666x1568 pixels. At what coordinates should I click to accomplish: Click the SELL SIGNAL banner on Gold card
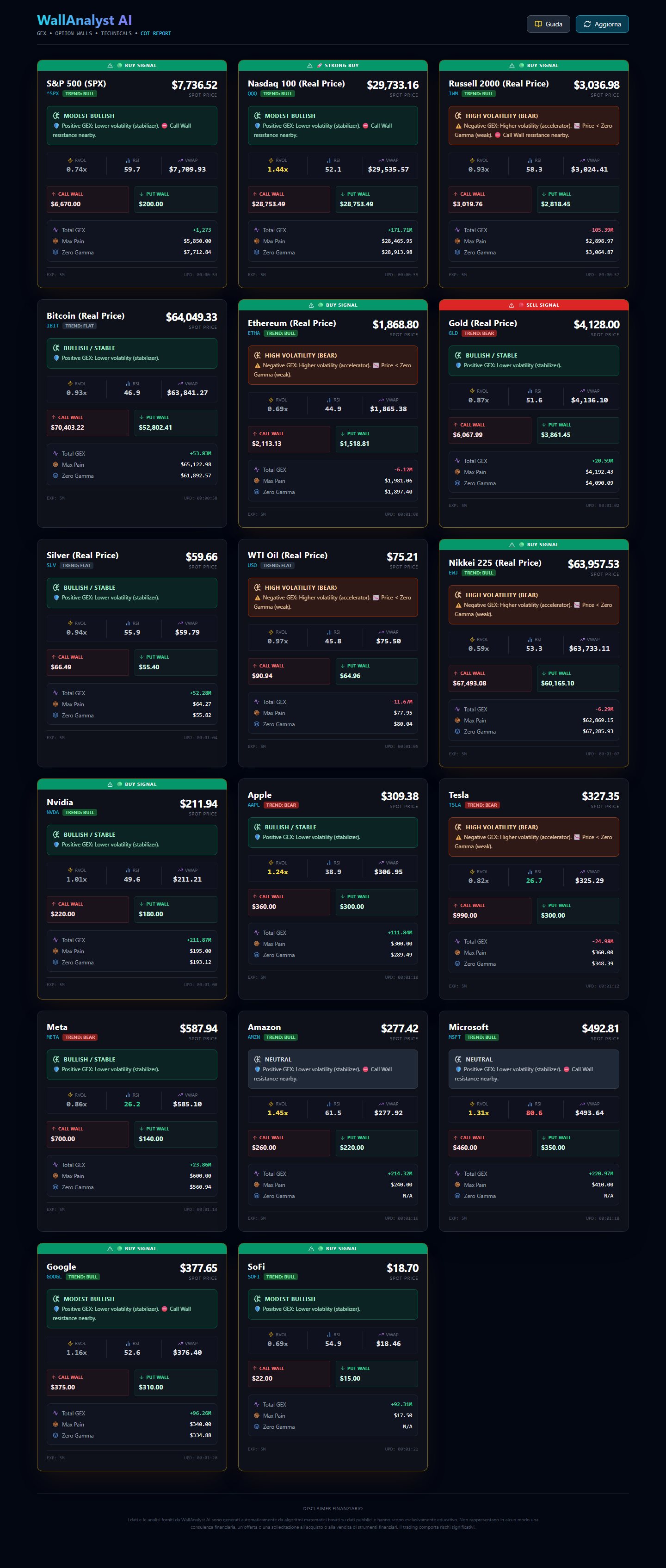click(534, 305)
